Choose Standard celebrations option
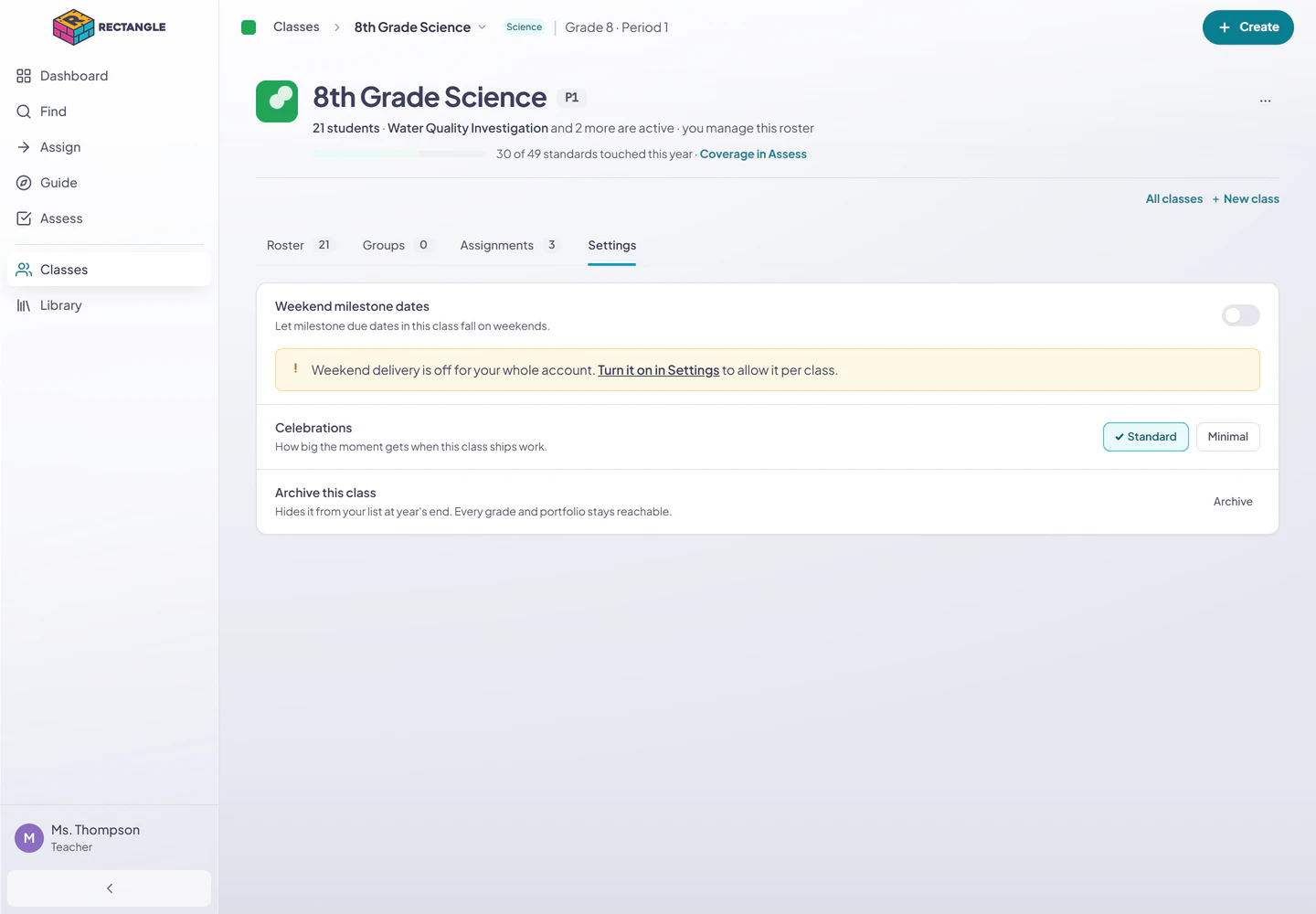1316x914 pixels. [1146, 437]
